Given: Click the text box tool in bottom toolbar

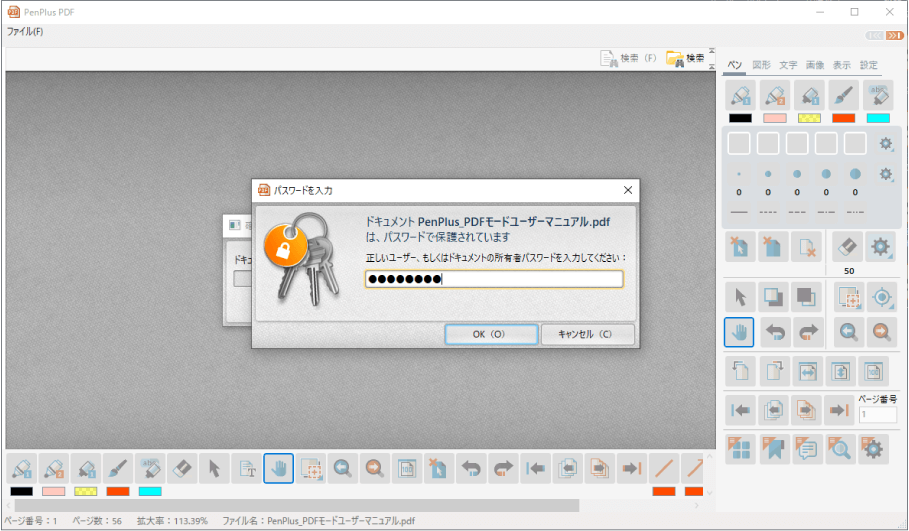Looking at the screenshot, I should tap(247, 468).
